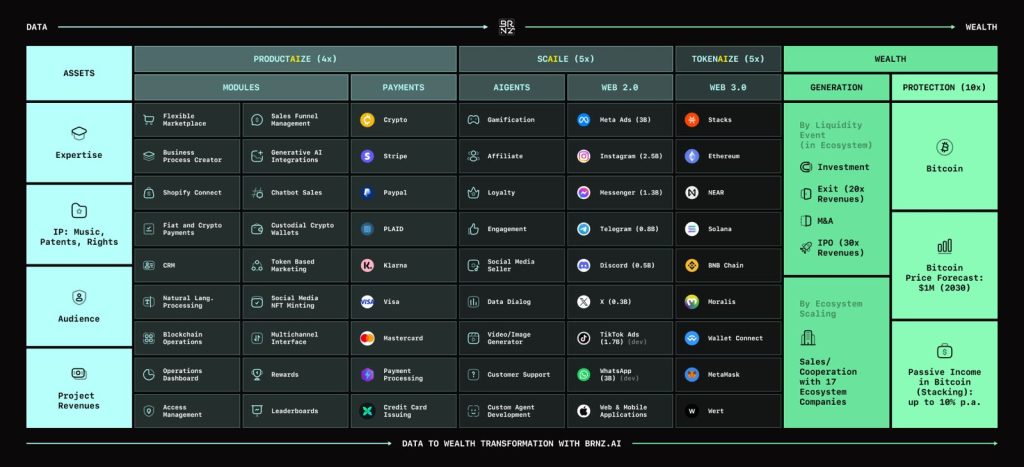Click the BRNZ logo at top center

(507, 27)
